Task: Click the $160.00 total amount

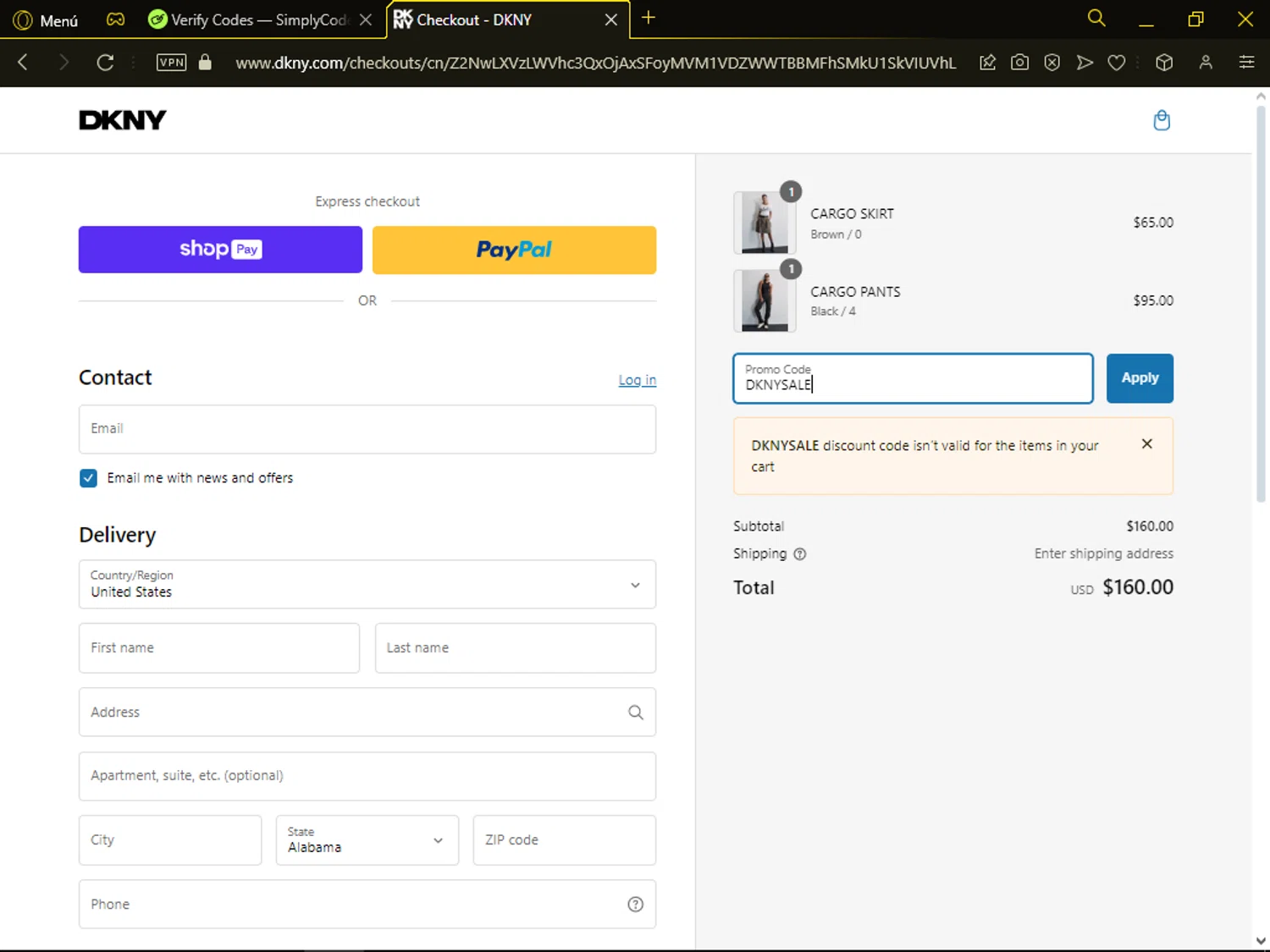Action: [x=1138, y=587]
